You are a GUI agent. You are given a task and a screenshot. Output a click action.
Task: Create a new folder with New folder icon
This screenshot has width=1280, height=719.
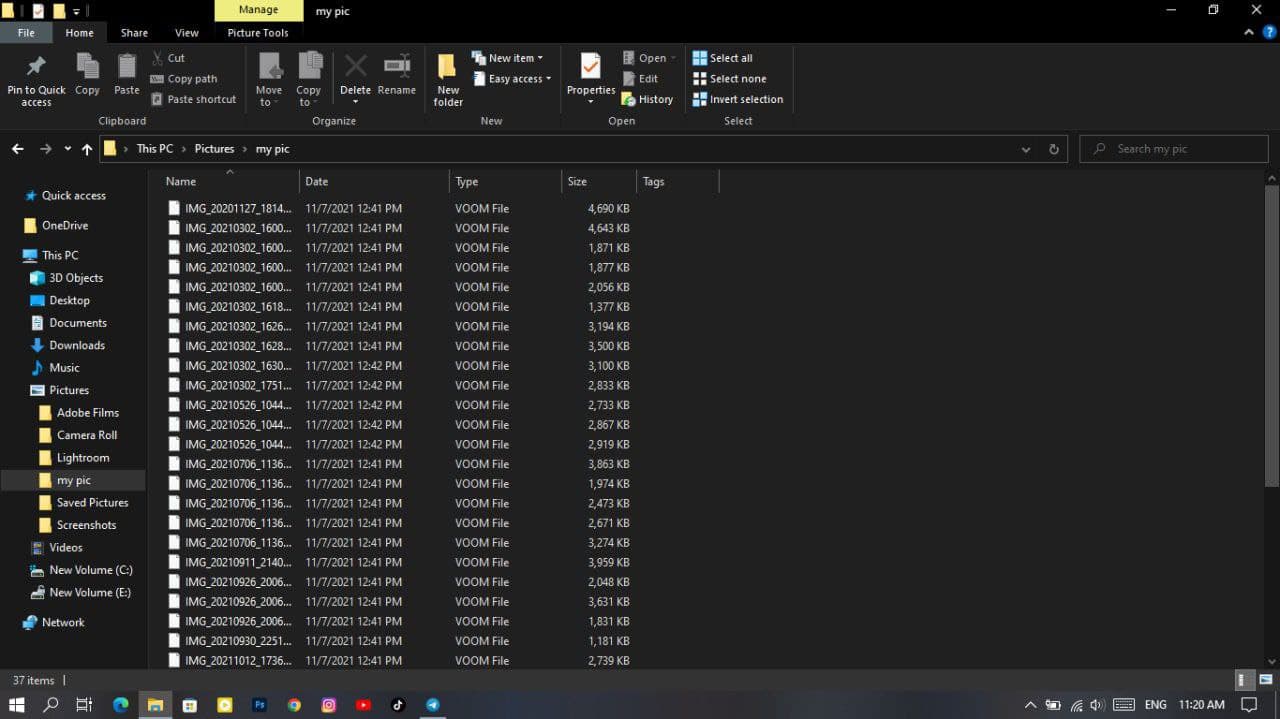(x=447, y=67)
